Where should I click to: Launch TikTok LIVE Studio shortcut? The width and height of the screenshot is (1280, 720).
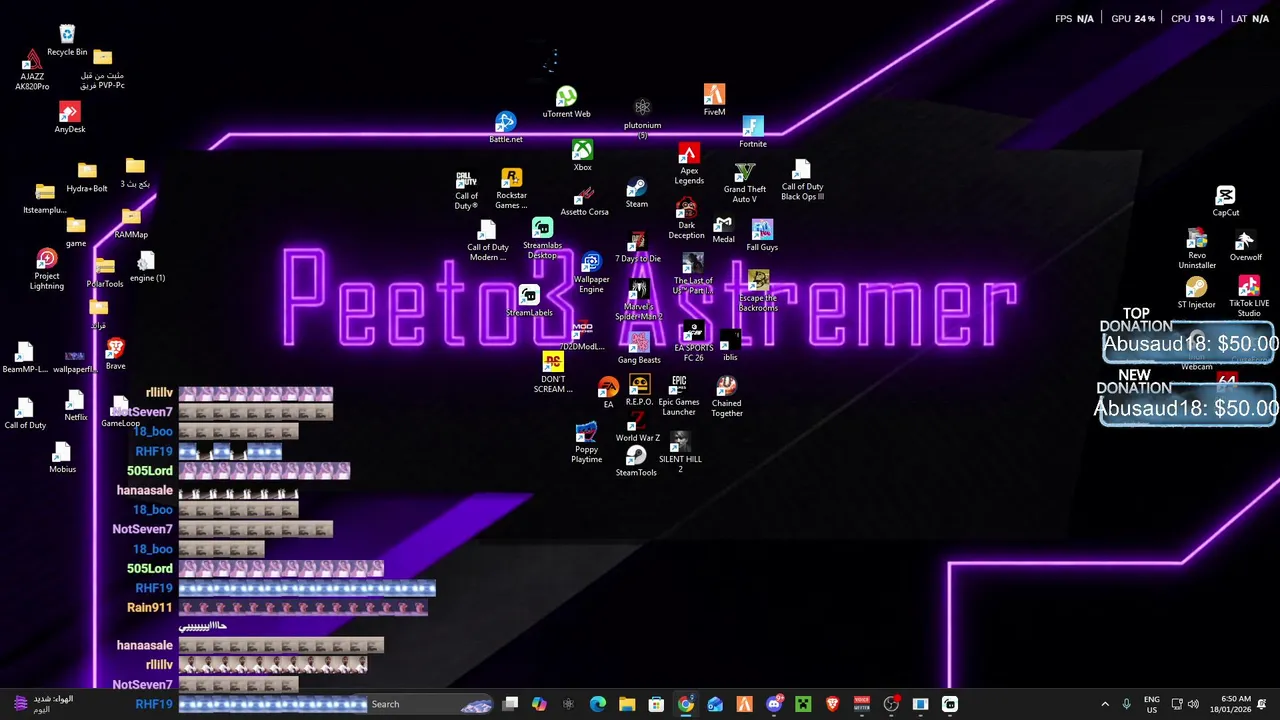coord(1249,297)
